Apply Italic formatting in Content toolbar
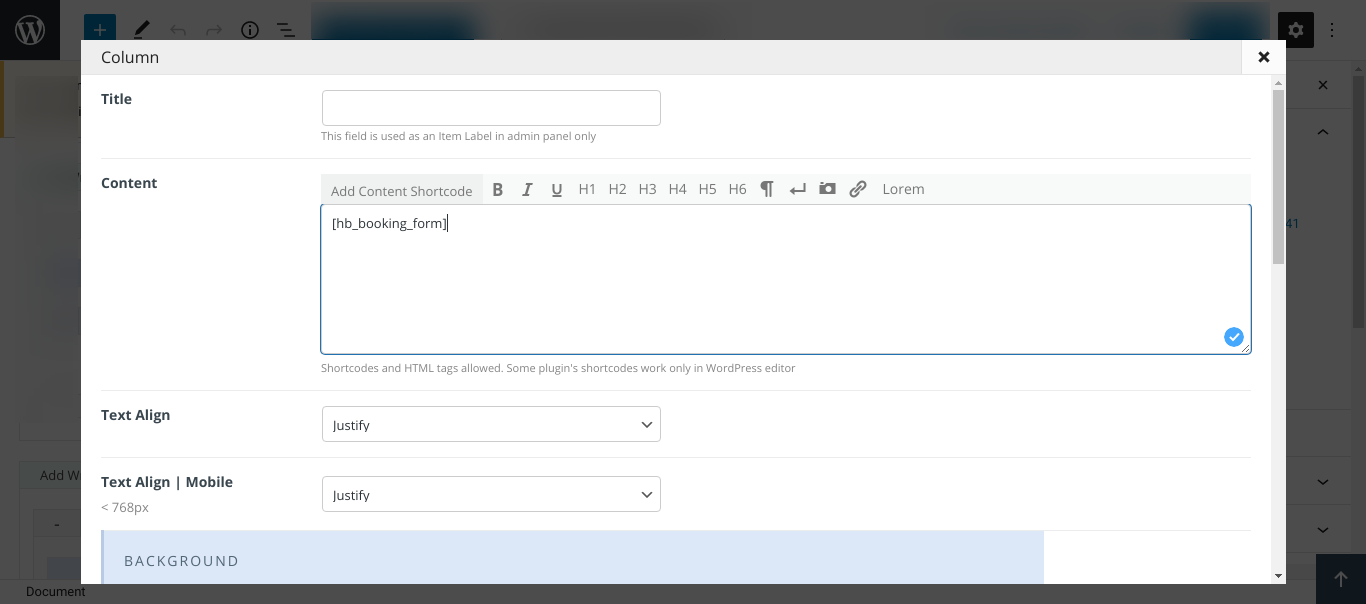Image resolution: width=1366 pixels, height=604 pixels. 527,189
